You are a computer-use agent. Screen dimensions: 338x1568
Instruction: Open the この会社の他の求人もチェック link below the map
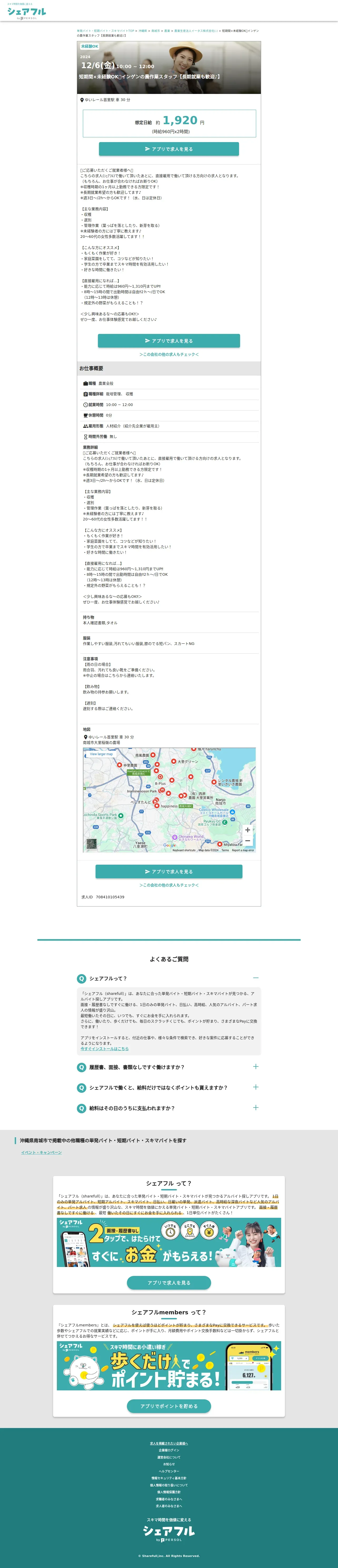169,885
